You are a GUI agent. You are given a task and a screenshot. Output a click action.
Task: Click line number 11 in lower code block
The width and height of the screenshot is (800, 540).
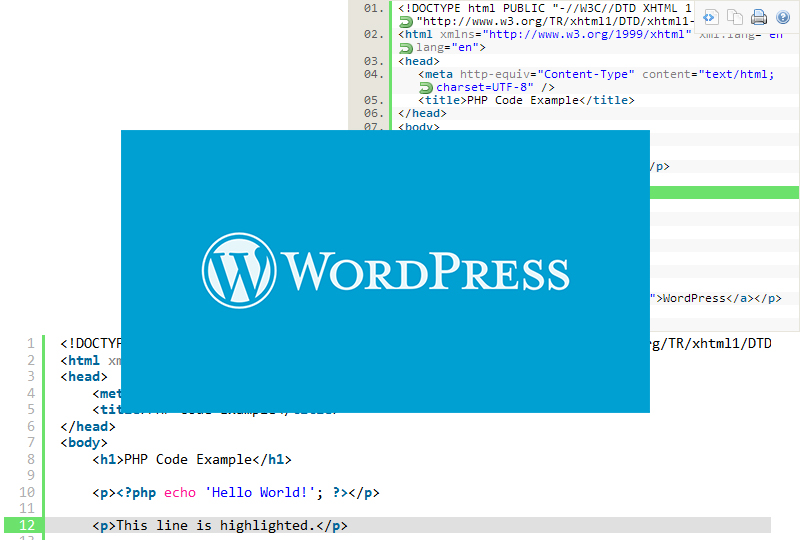tap(27, 508)
